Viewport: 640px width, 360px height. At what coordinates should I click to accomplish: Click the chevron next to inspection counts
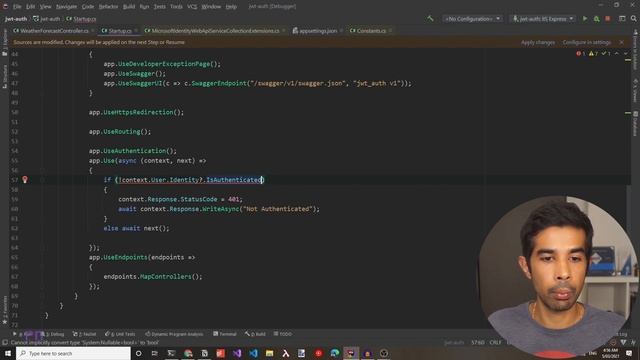(x=616, y=53)
